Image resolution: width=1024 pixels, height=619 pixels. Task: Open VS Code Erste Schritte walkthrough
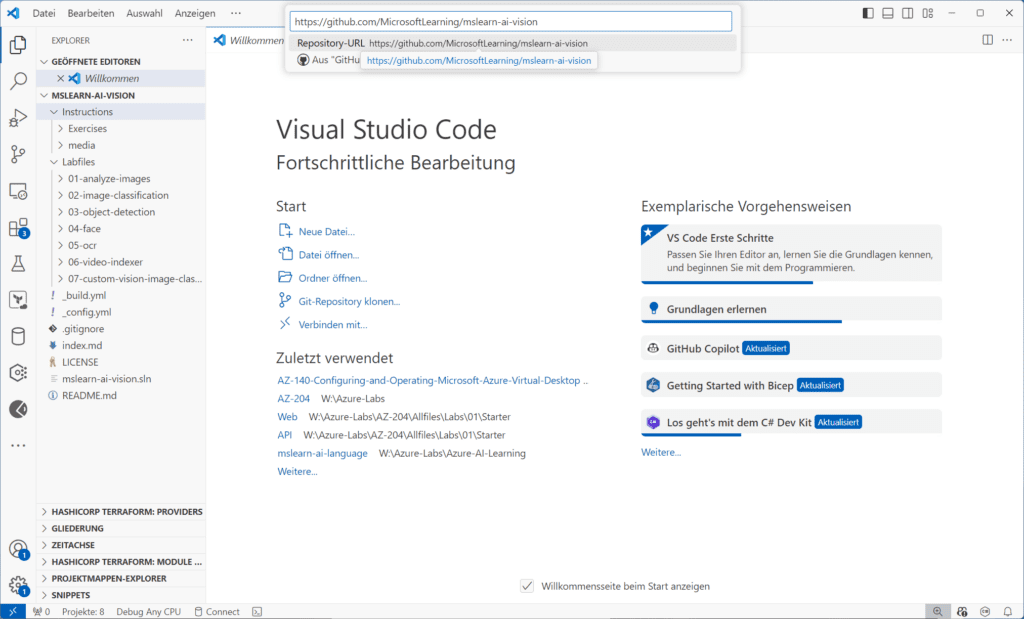[x=792, y=253]
